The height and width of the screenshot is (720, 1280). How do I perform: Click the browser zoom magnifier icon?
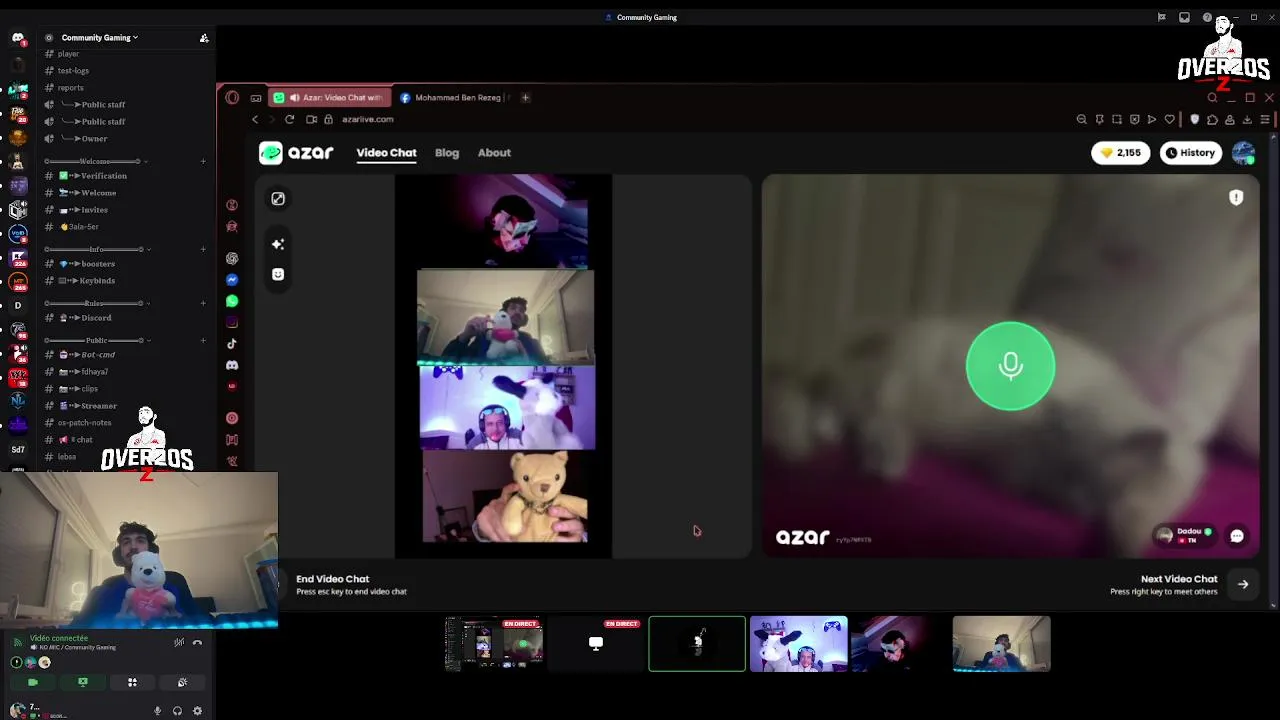pos(1081,119)
